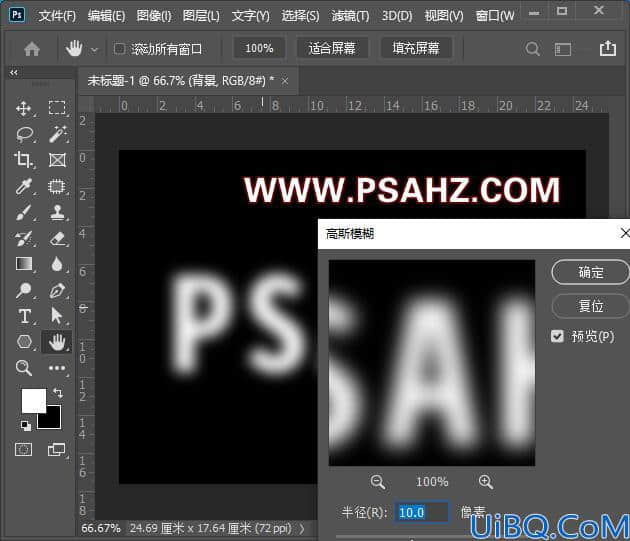
Task: Toggle Quick Mask mode
Action: 23,449
